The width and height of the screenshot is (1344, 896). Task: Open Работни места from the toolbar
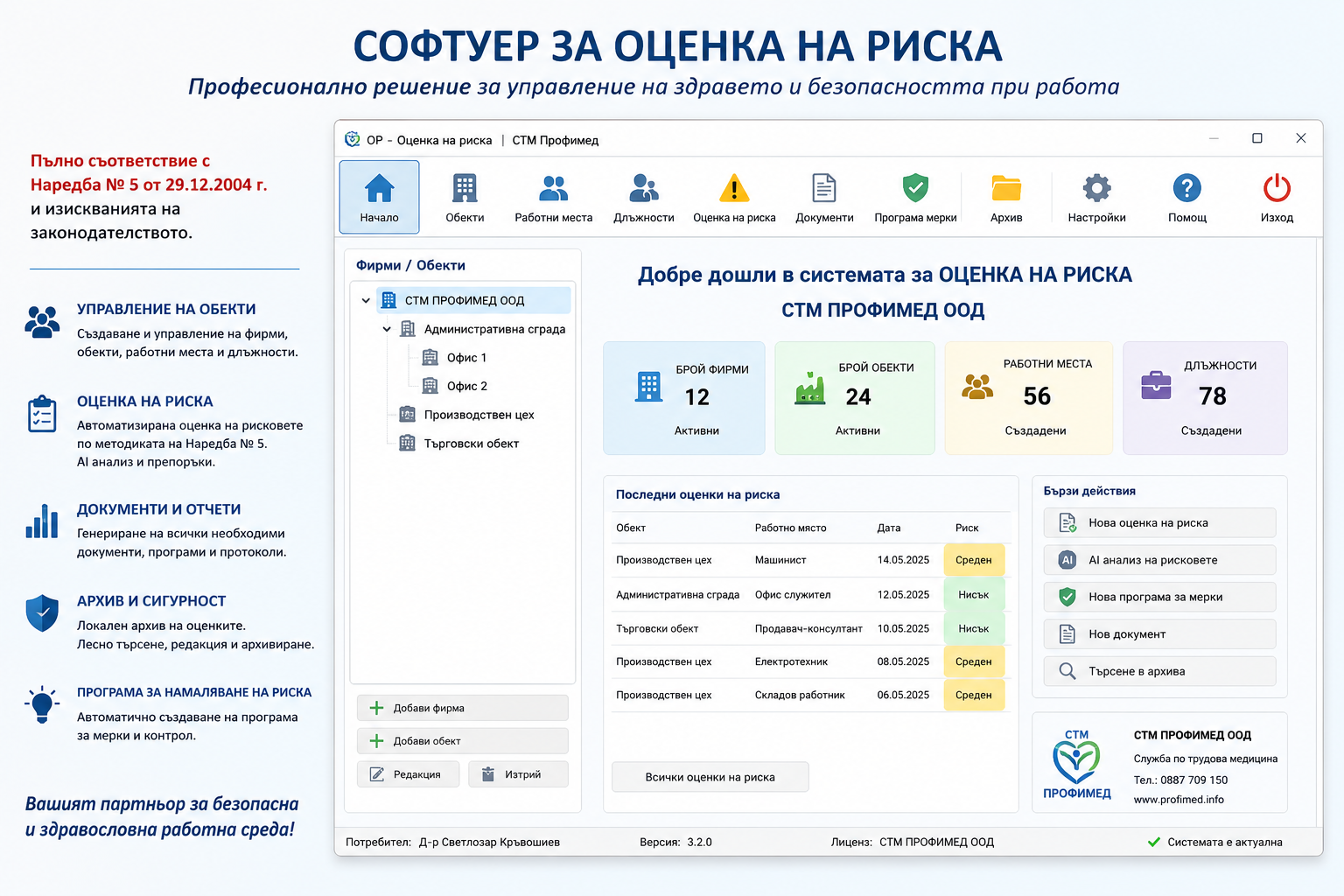pos(553,197)
